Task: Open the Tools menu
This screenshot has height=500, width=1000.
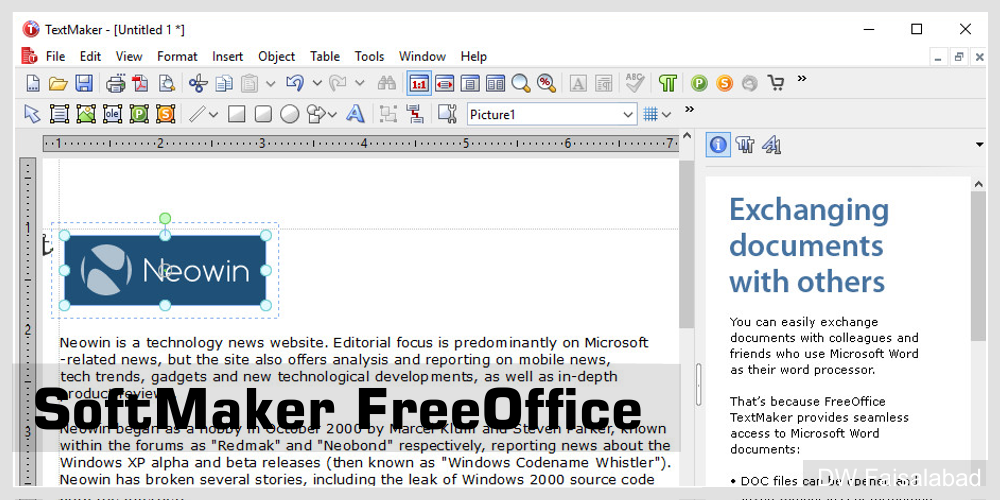Action: pos(370,56)
